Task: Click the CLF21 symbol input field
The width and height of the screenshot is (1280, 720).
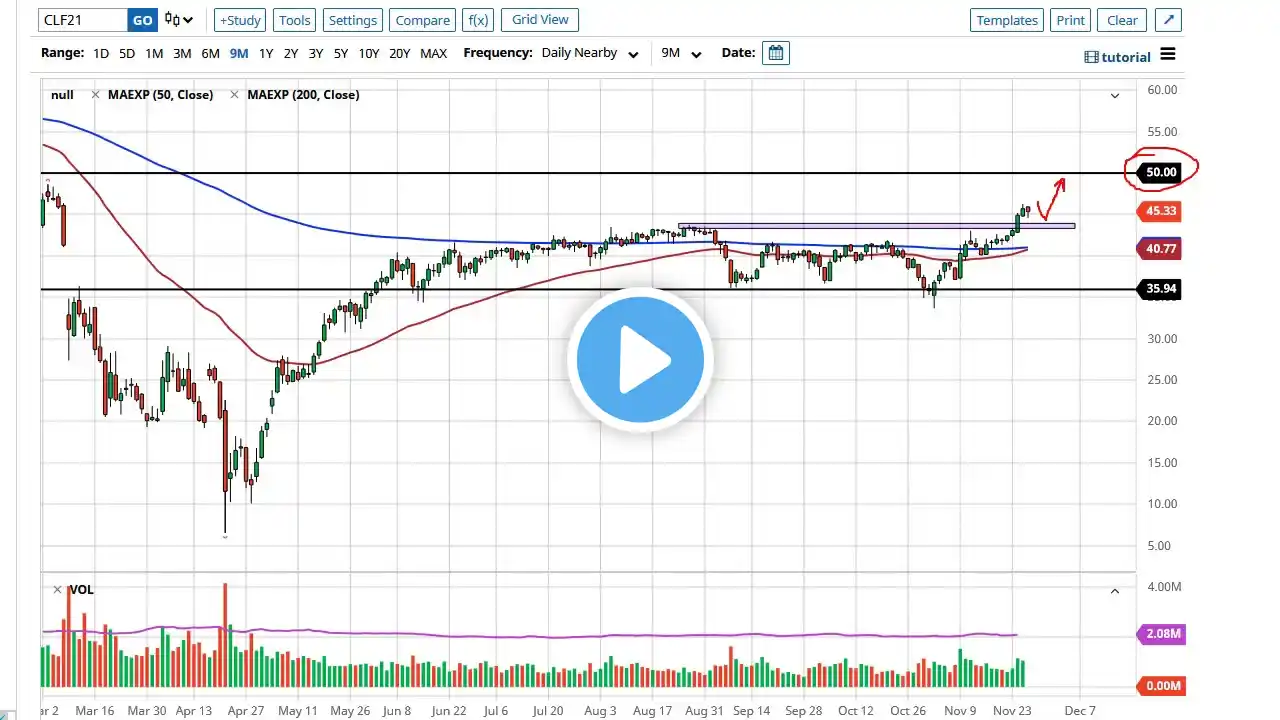Action: [x=83, y=20]
